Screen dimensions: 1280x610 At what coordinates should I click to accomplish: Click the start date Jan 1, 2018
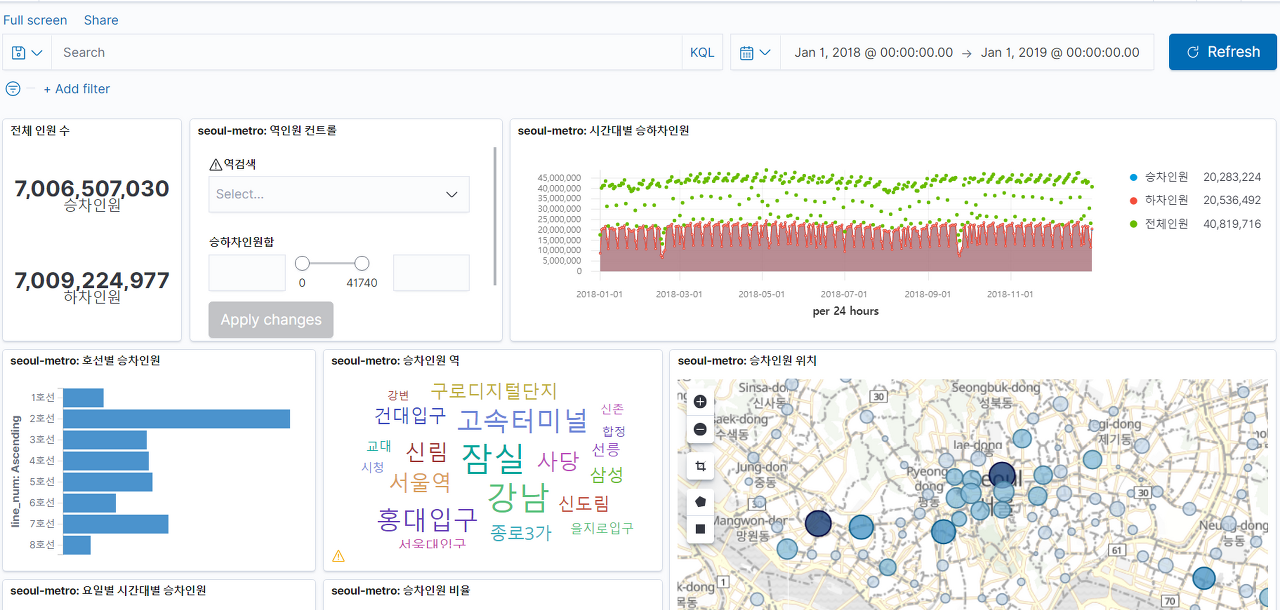(x=873, y=52)
